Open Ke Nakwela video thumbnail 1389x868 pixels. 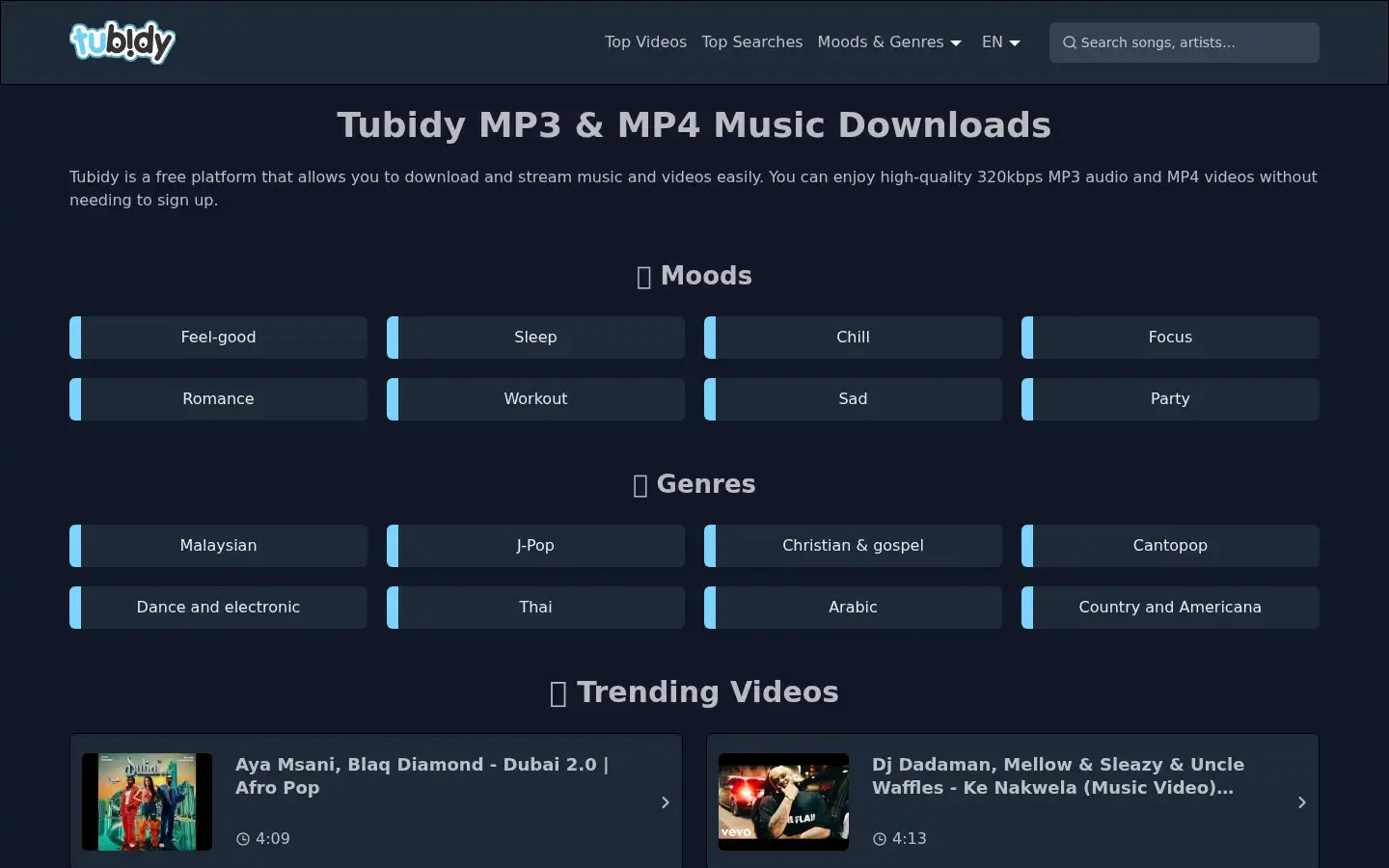[783, 802]
